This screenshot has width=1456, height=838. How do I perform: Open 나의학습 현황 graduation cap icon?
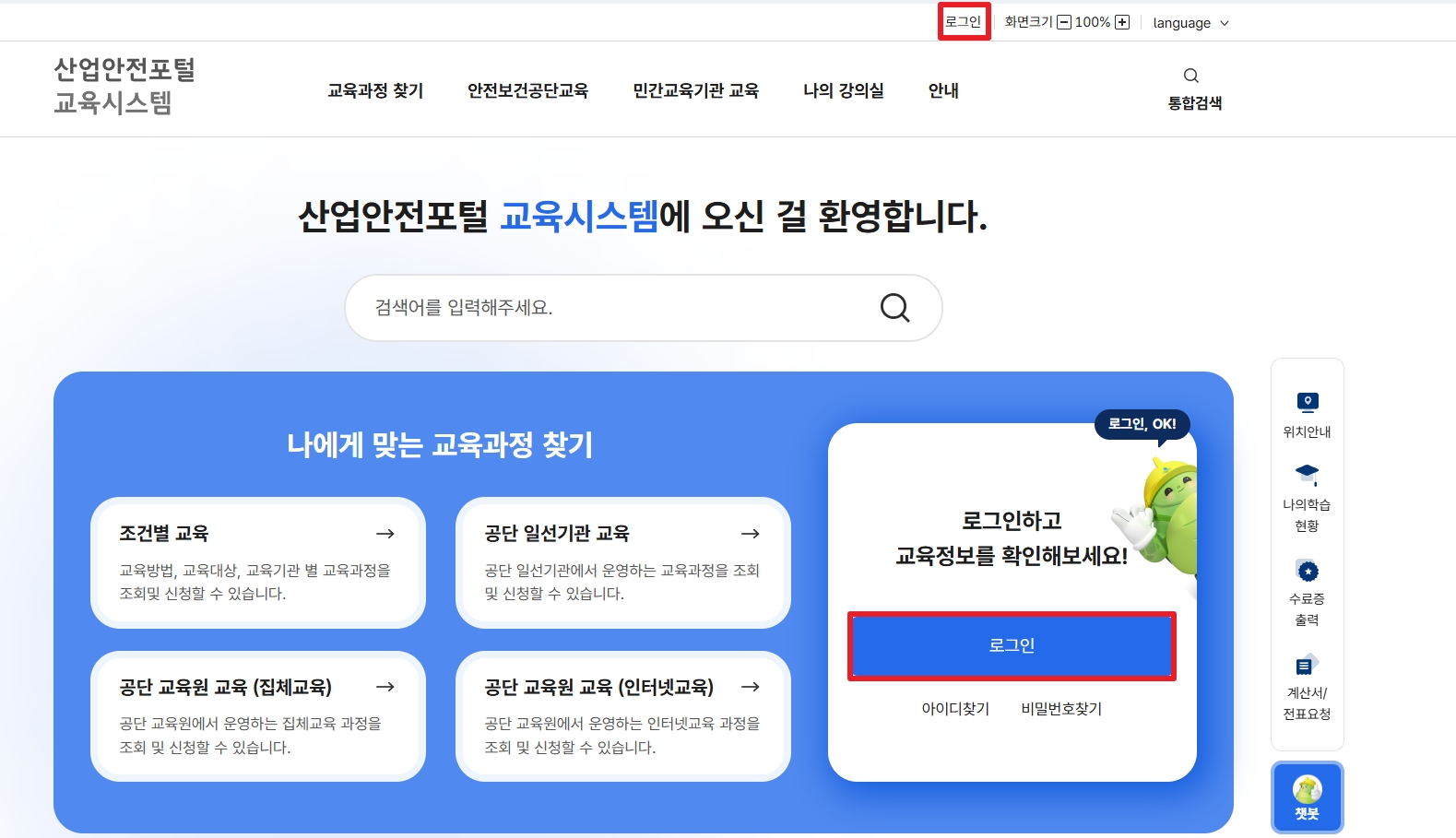(x=1307, y=474)
